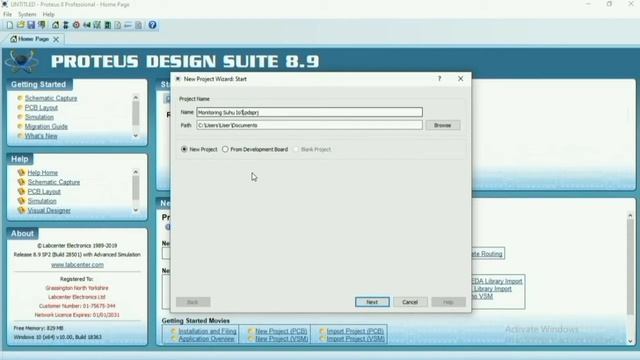Click the project Name input field
The width and height of the screenshot is (640, 360).
point(309,112)
